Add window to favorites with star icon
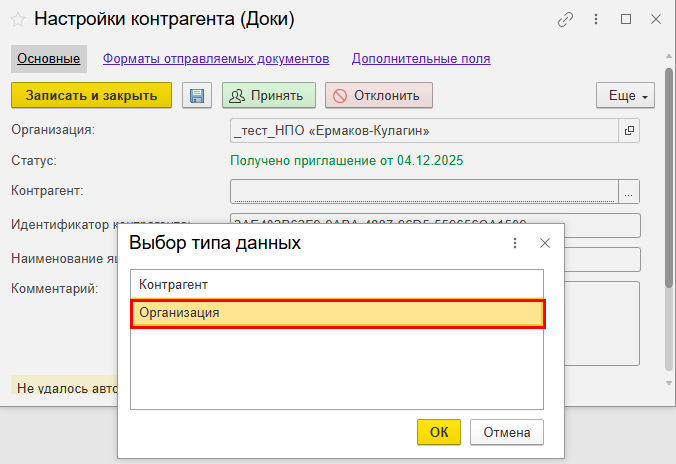The image size is (676, 464). pyautogui.click(x=19, y=19)
